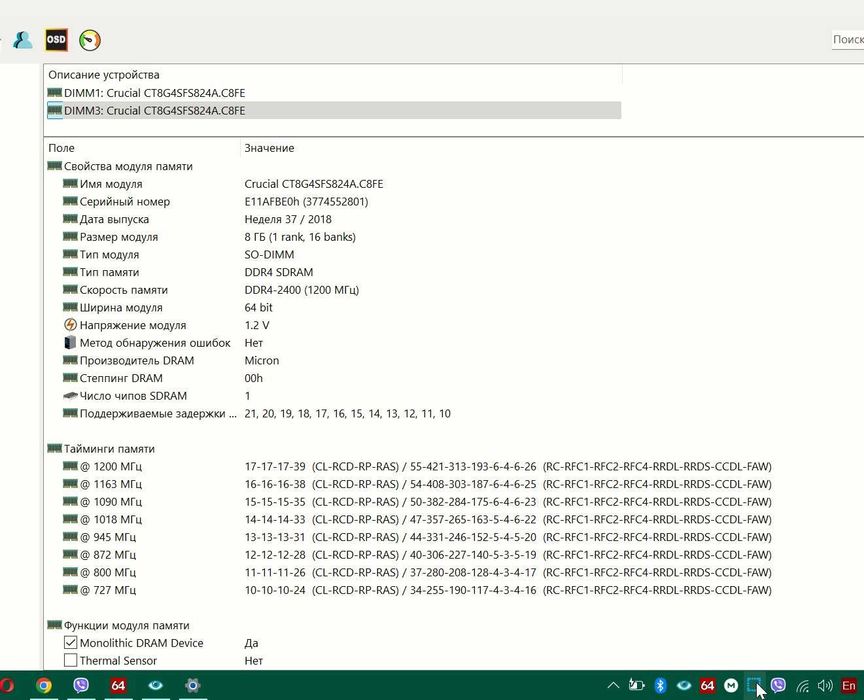
Task: Click the Поле column header
Action: tap(61, 148)
